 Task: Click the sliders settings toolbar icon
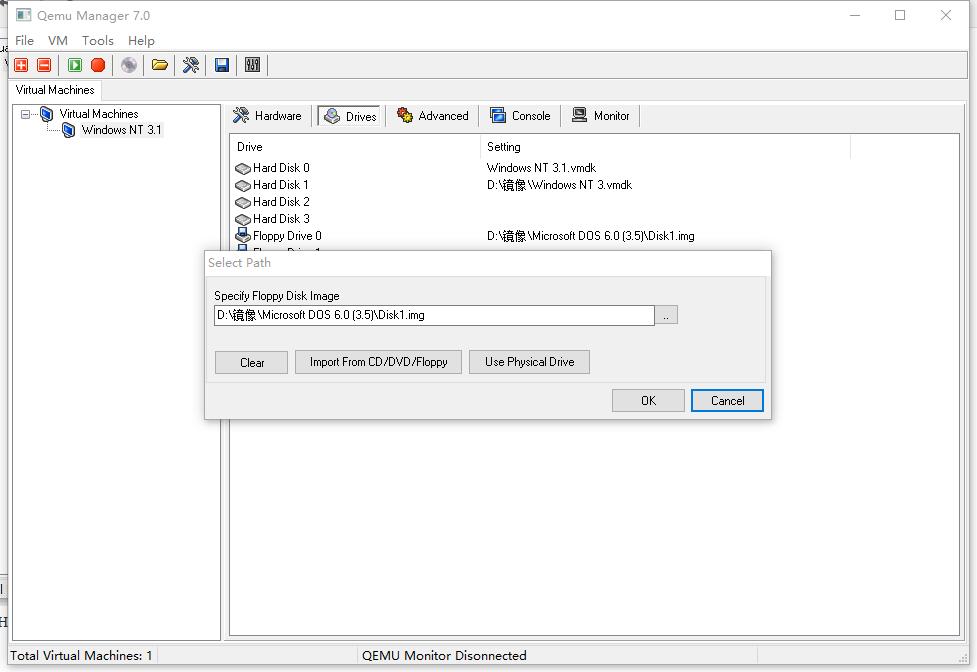pyautogui.click(x=252, y=65)
